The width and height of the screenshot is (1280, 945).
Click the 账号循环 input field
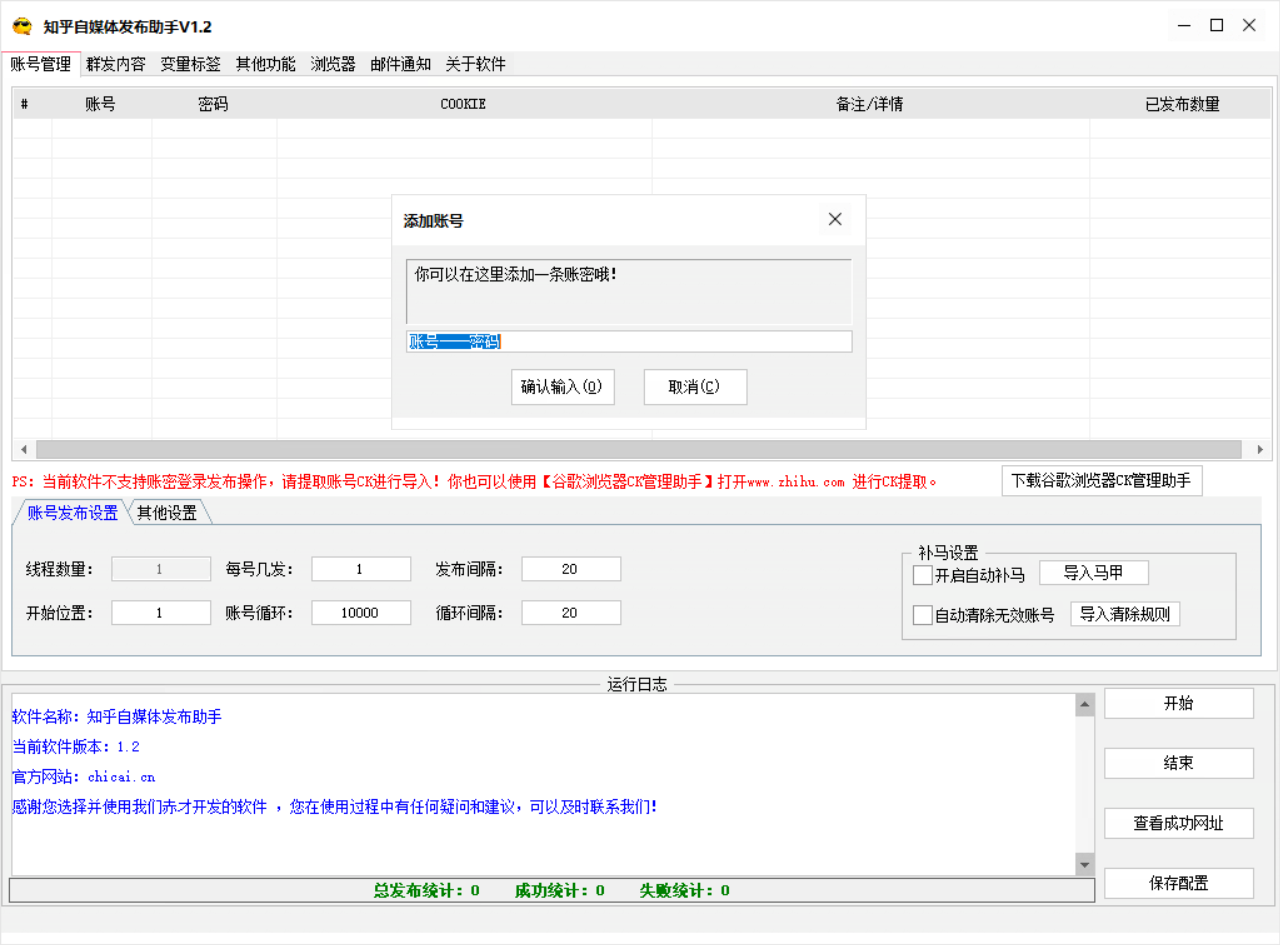[x=361, y=613]
